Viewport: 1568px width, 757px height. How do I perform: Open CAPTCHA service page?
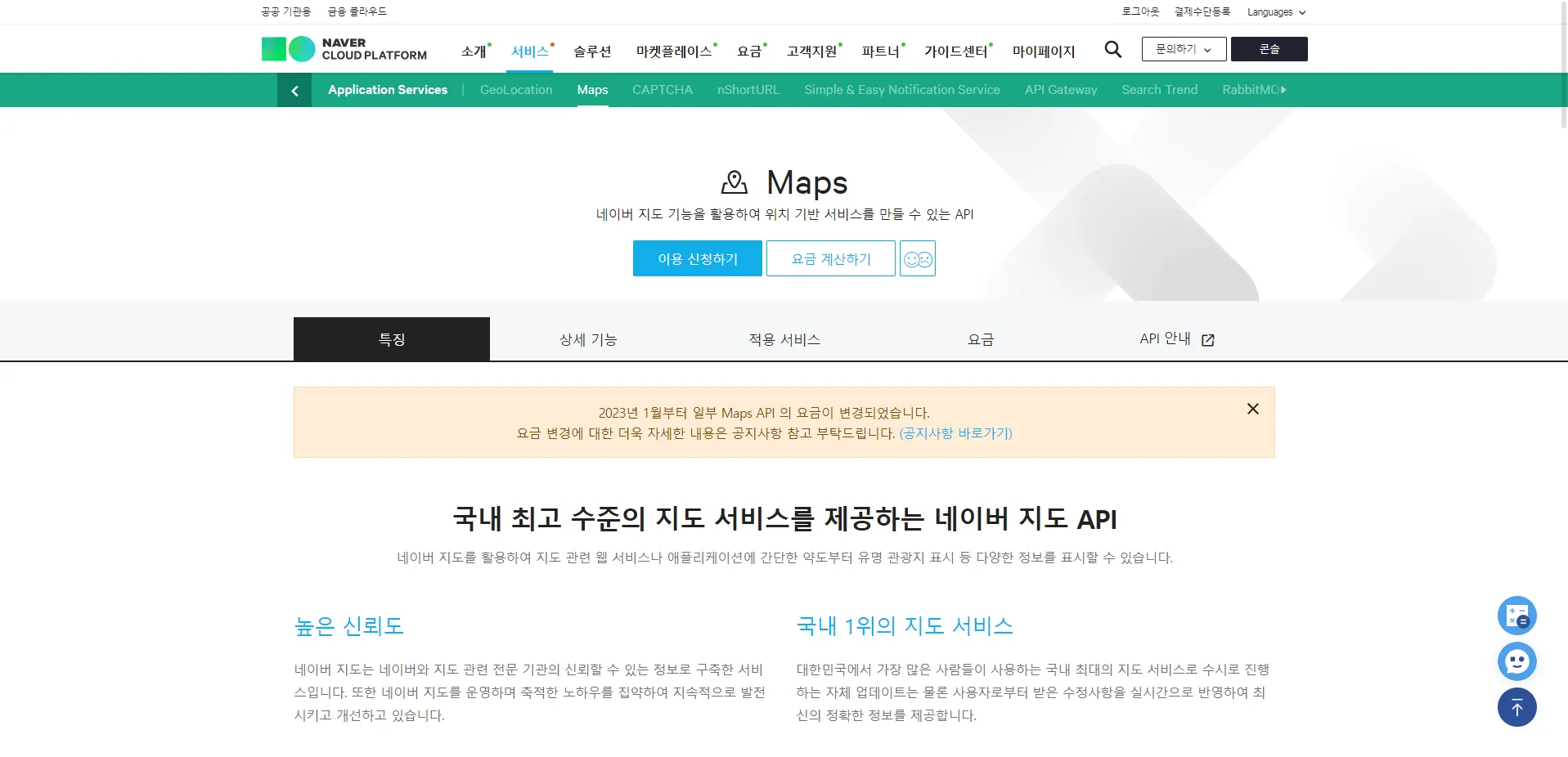[x=663, y=90]
